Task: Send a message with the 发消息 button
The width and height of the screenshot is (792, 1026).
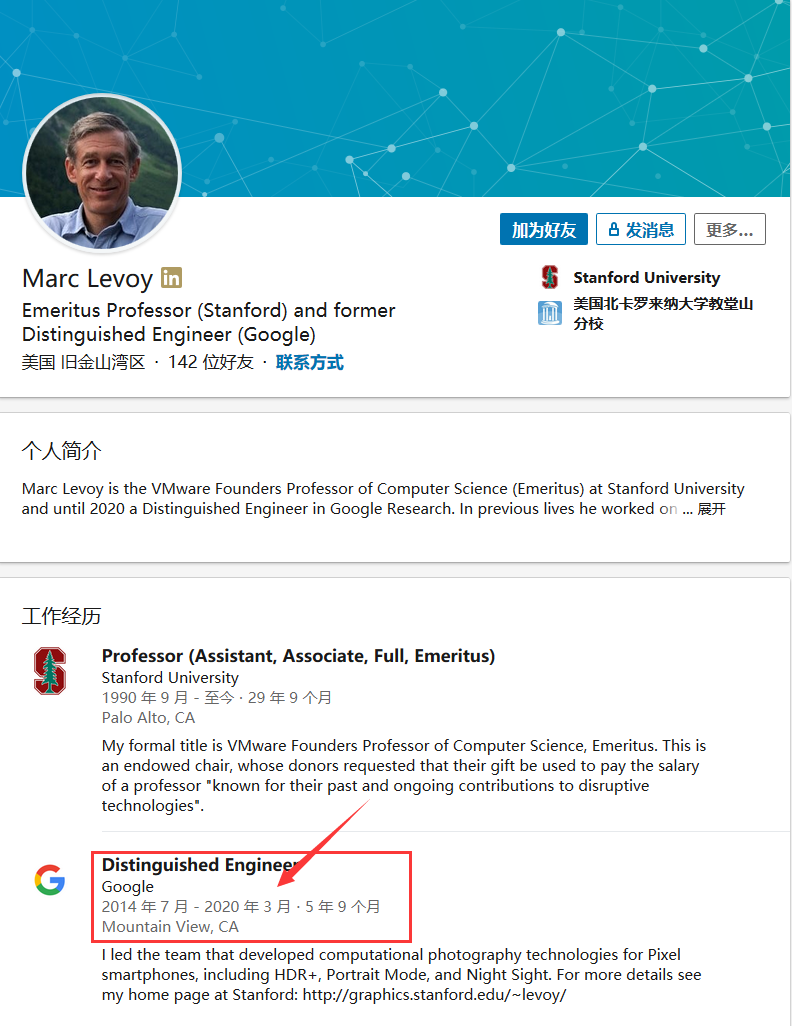Action: click(x=641, y=229)
